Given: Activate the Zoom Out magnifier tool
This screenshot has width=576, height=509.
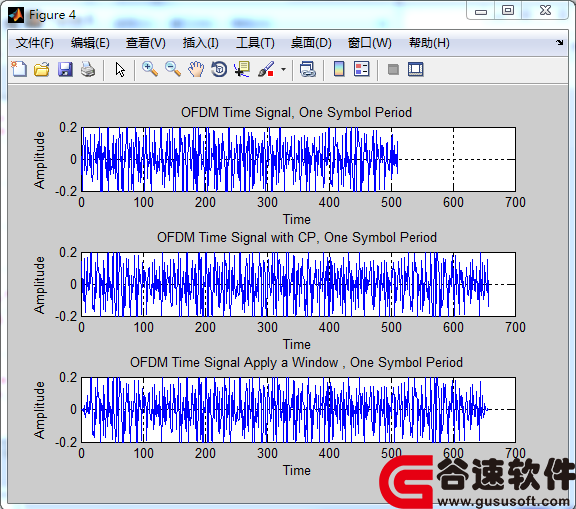Looking at the screenshot, I should coord(173,69).
